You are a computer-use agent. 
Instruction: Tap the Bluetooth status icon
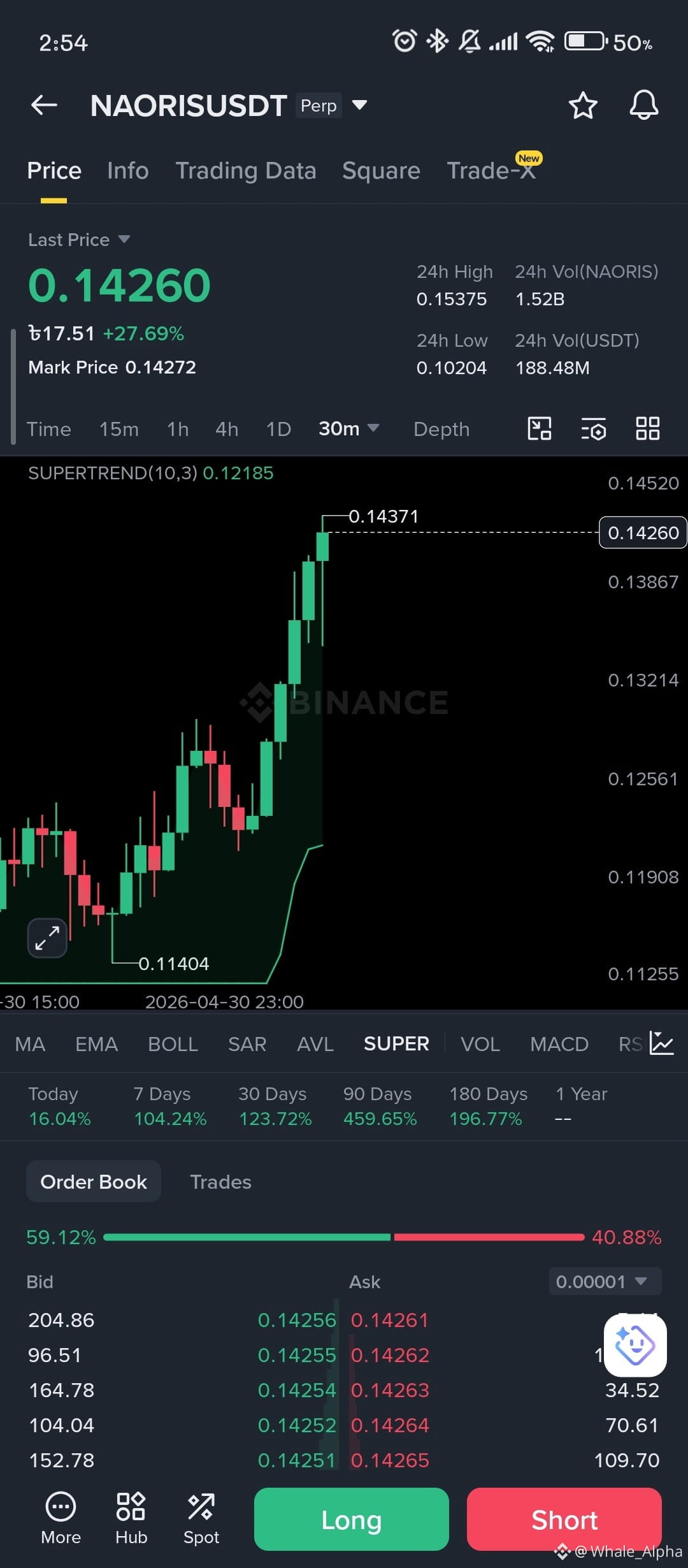(x=438, y=41)
